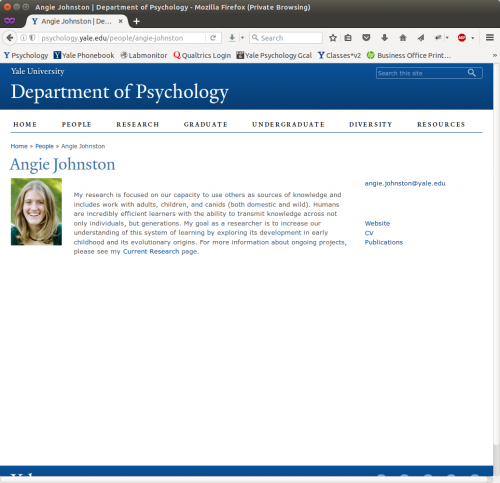Go to browser home page icon
Image resolution: width=500 pixels, height=483 pixels.
click(403, 38)
